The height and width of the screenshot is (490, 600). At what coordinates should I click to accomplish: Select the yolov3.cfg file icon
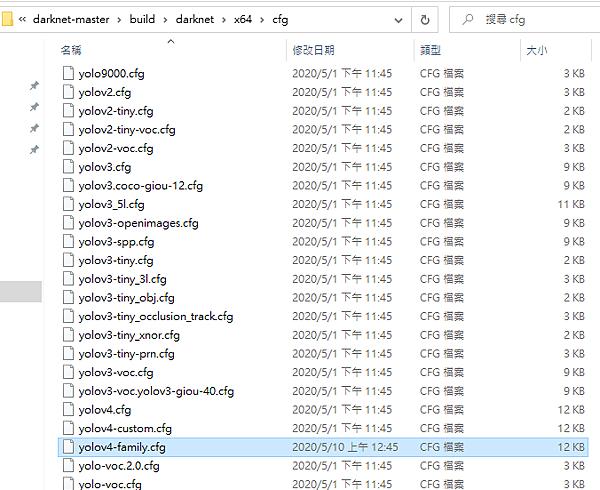68,166
